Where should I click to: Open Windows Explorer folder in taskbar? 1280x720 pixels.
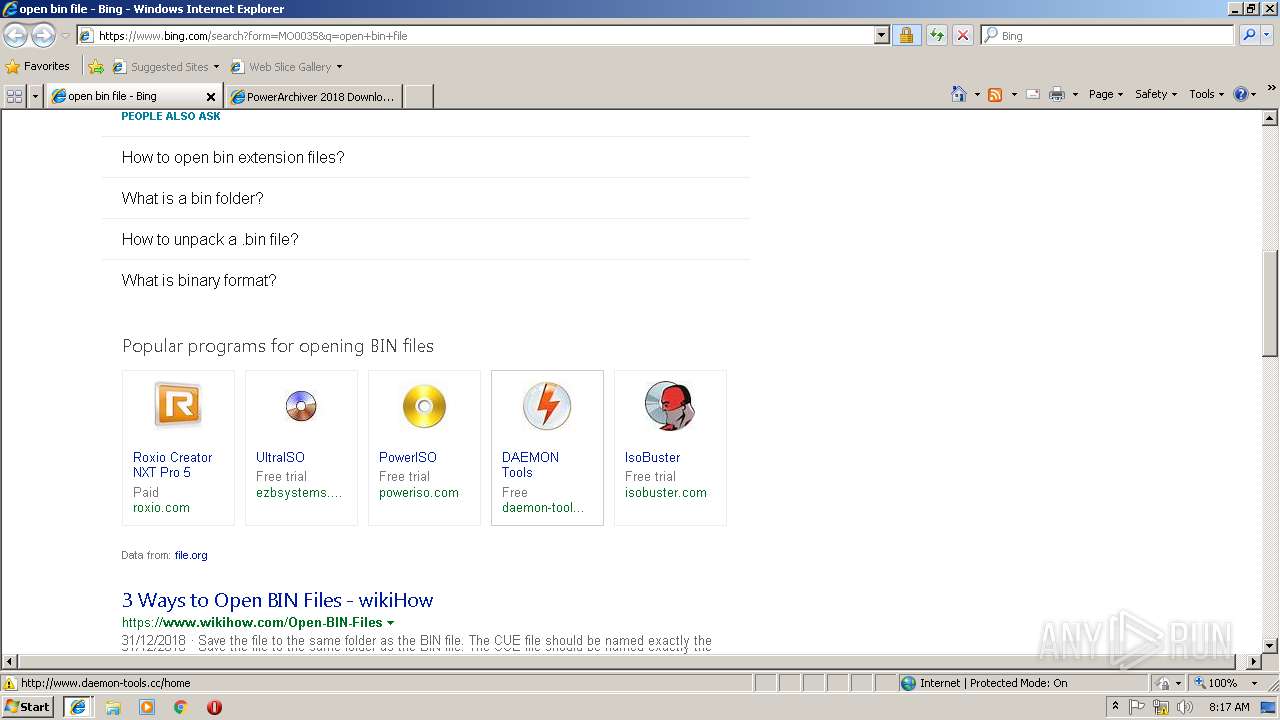pos(113,707)
